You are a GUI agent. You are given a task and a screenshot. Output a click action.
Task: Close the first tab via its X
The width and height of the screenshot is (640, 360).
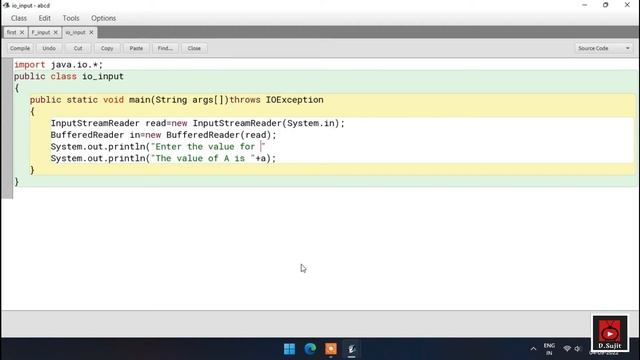22,32
